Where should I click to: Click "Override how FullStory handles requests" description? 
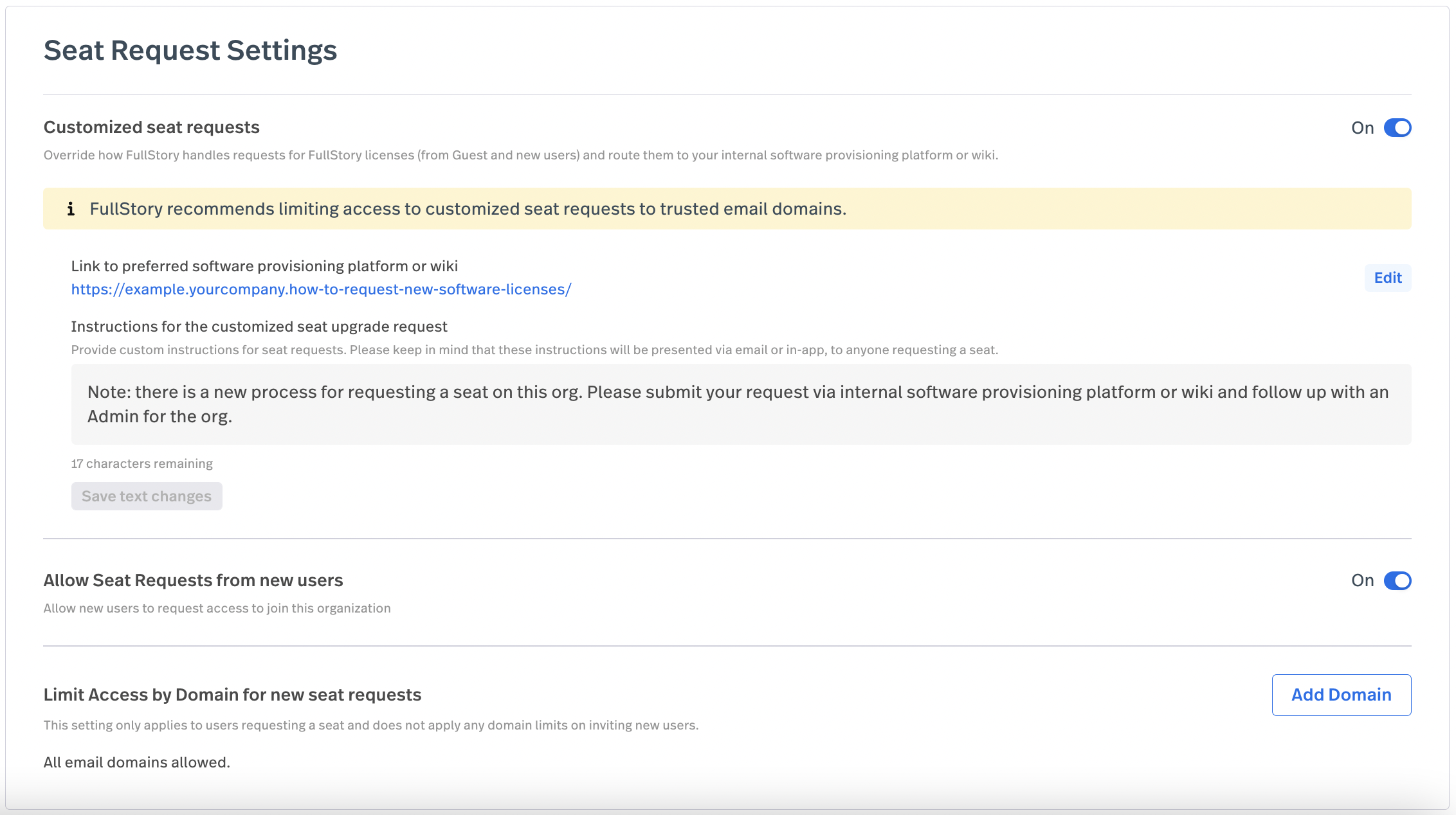point(521,155)
